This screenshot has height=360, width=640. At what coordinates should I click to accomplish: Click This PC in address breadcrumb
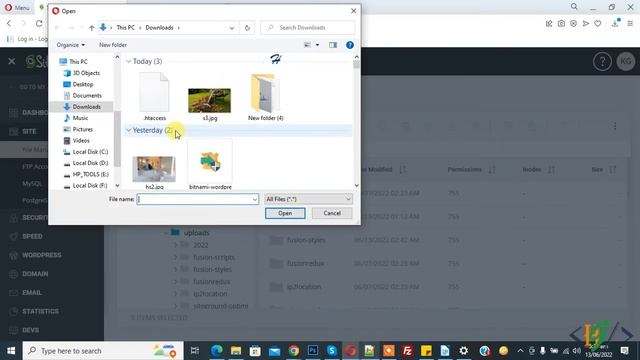click(x=125, y=28)
